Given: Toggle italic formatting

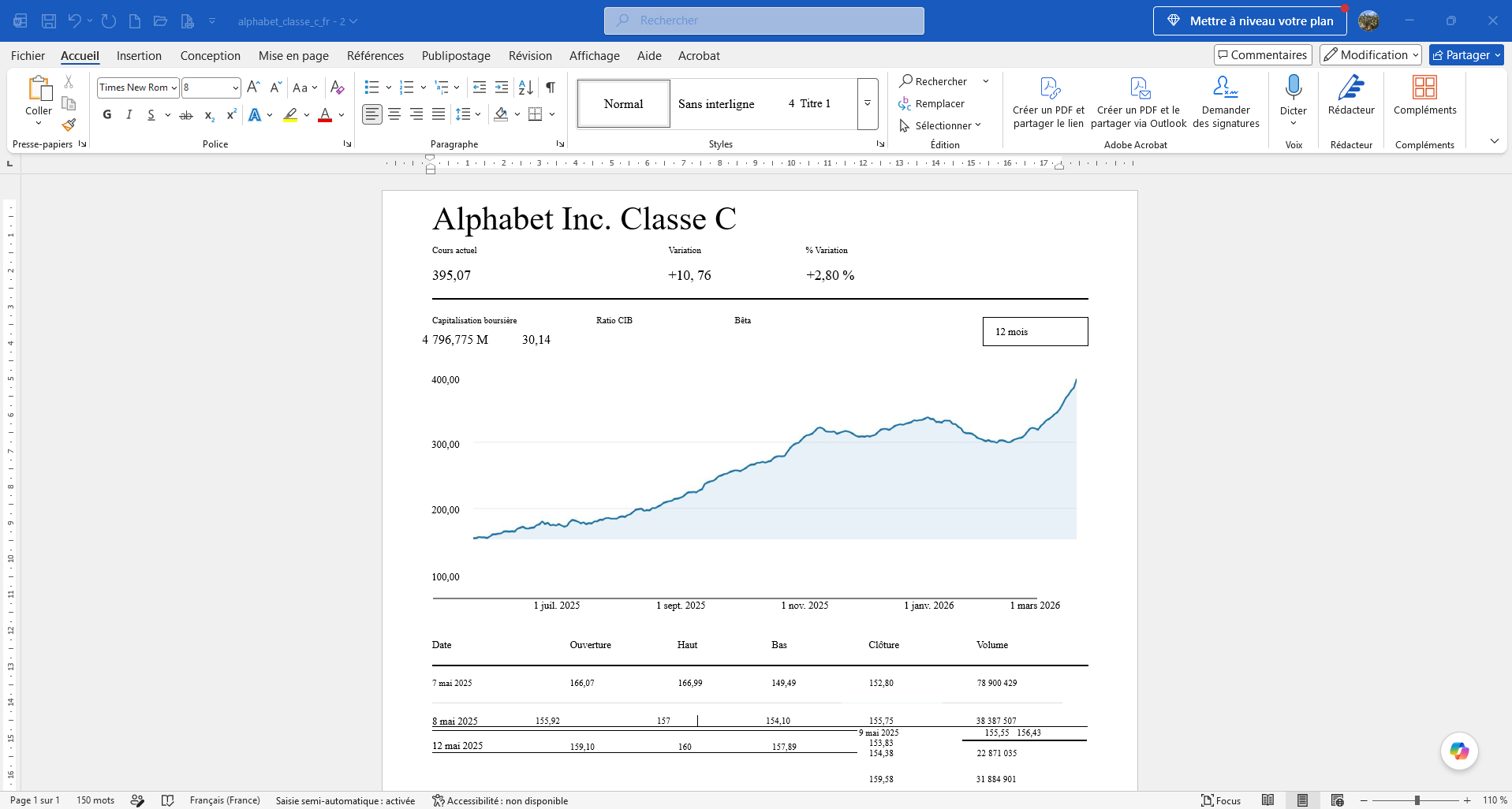Looking at the screenshot, I should [129, 115].
